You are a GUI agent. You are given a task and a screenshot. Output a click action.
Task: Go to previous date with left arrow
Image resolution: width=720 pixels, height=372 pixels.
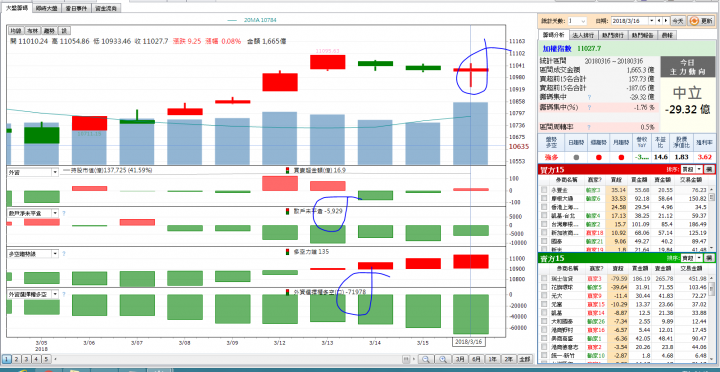659,21
